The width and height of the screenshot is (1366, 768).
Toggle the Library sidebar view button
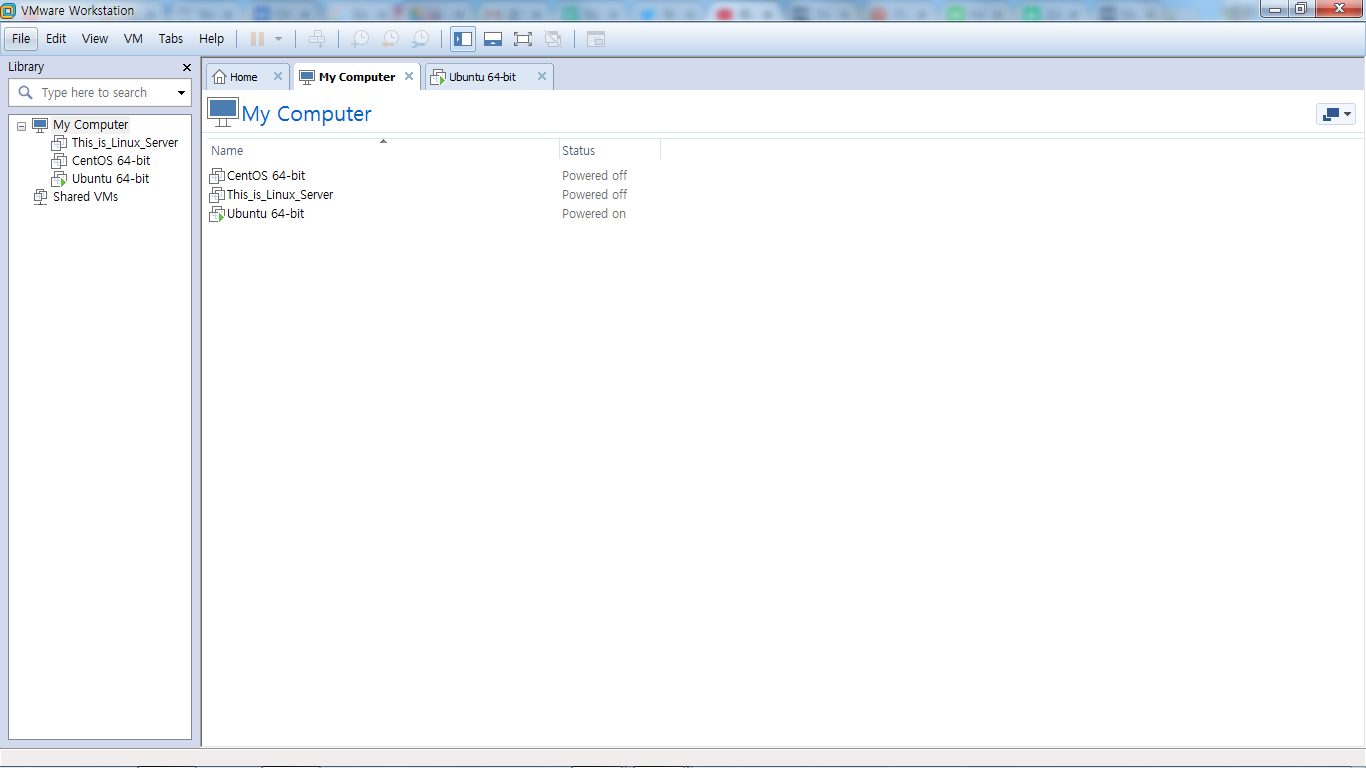tap(463, 39)
